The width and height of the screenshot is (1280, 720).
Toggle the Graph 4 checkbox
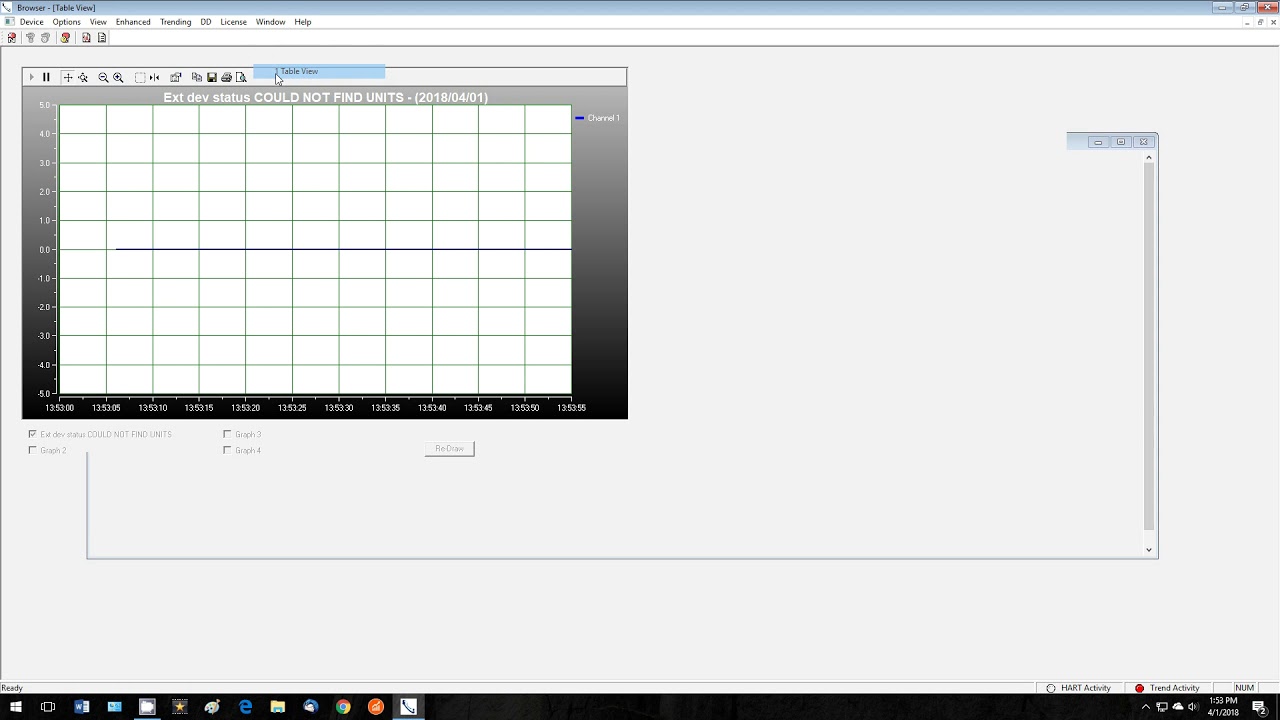[x=227, y=450]
